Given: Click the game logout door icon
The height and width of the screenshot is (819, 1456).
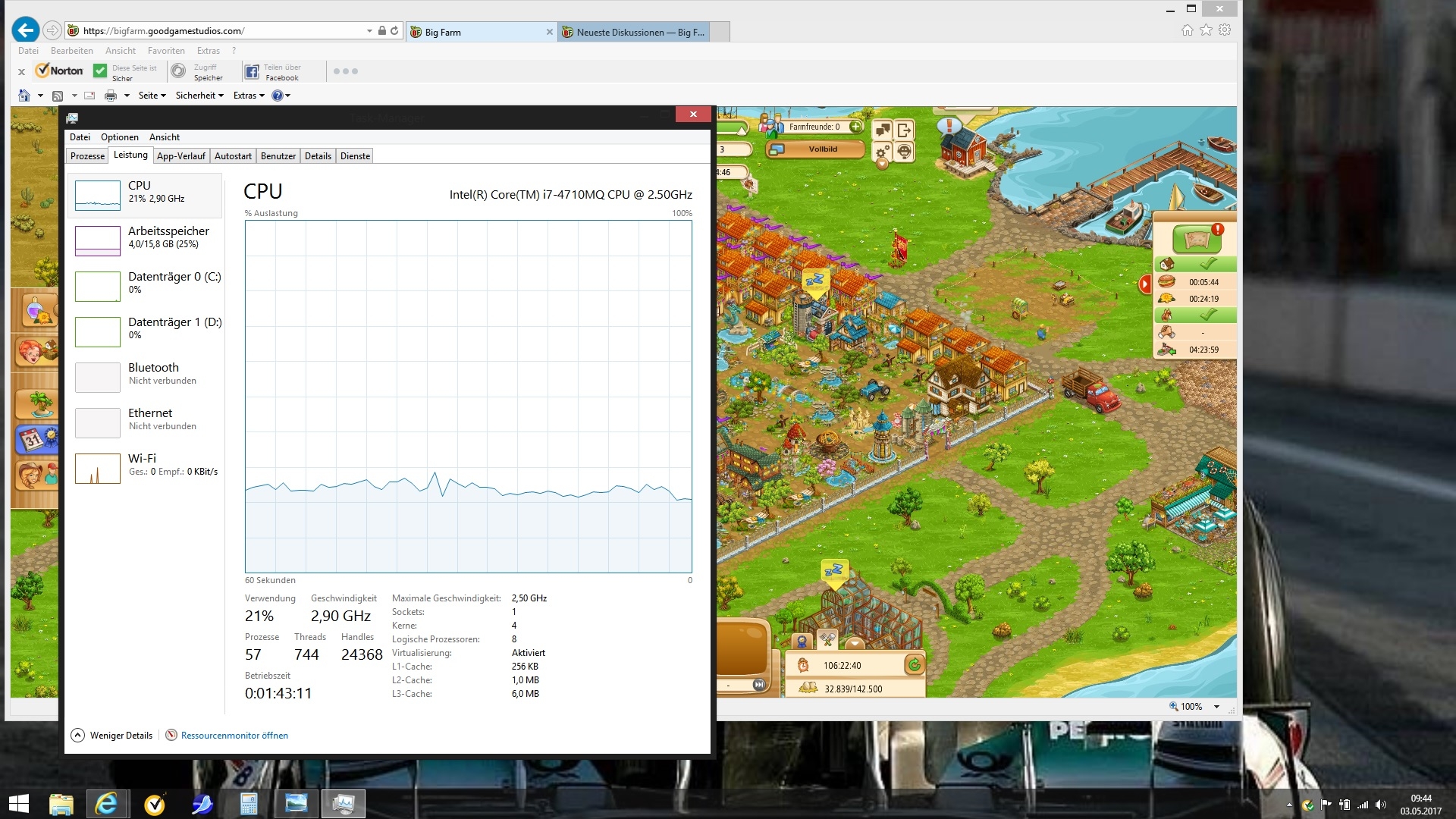Looking at the screenshot, I should (904, 130).
